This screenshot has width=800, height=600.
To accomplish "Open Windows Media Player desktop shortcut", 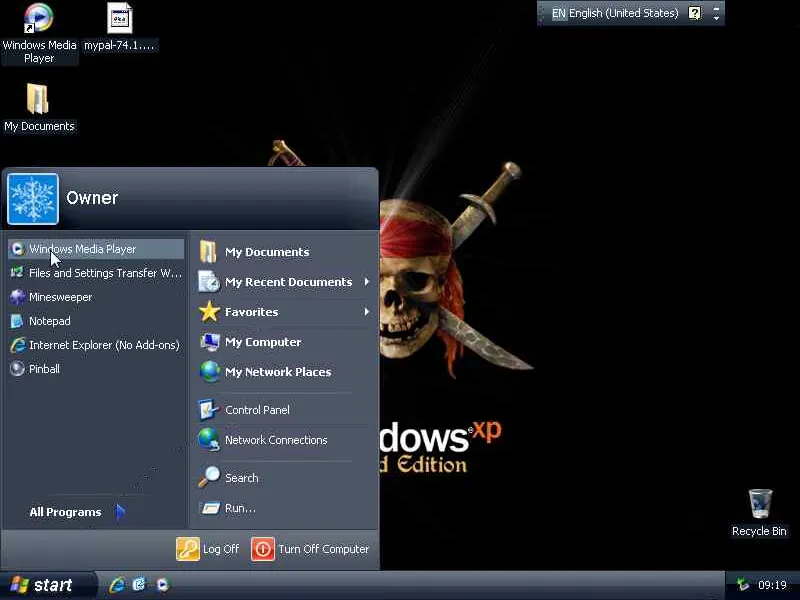I will 39,33.
